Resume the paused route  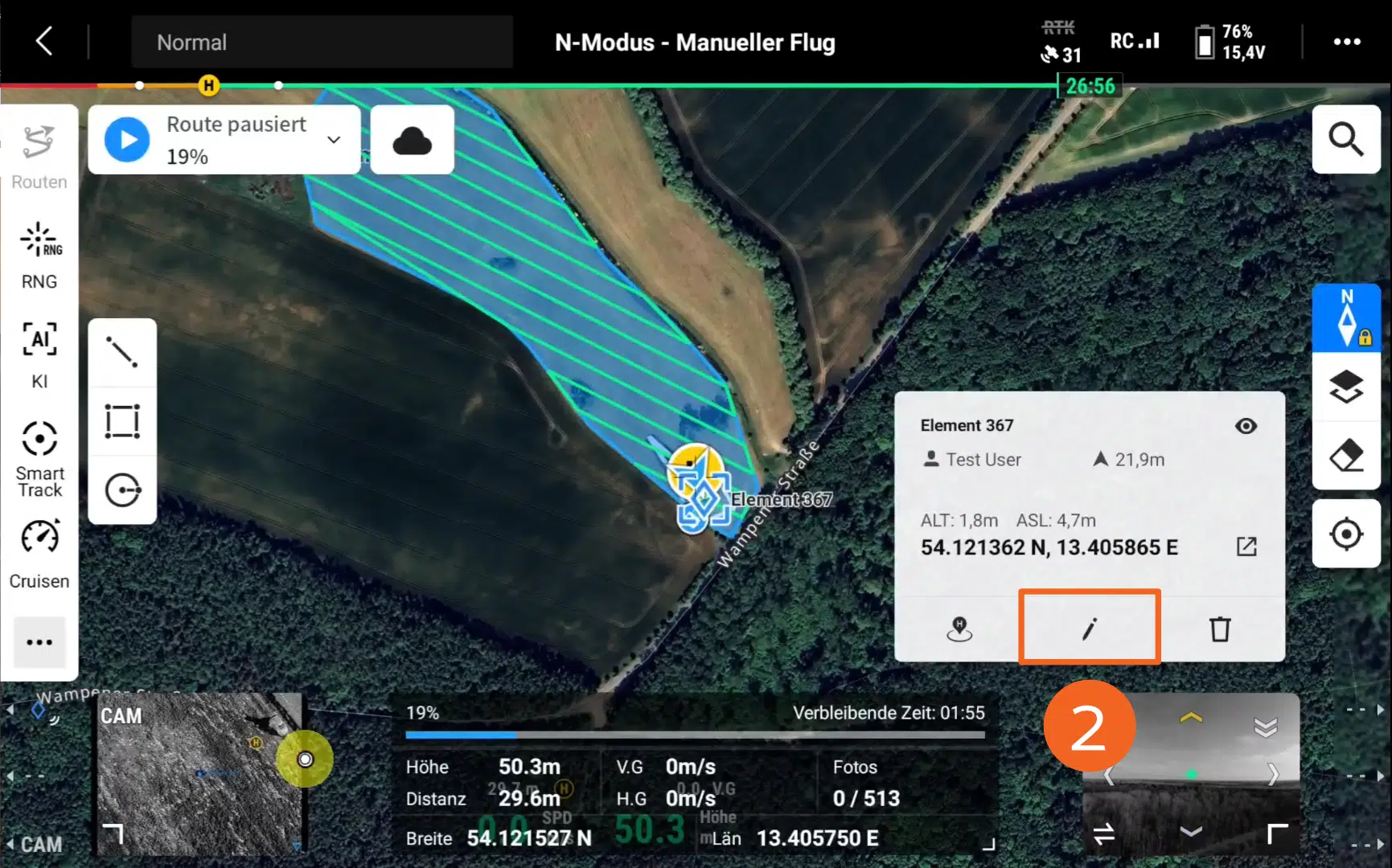click(127, 140)
